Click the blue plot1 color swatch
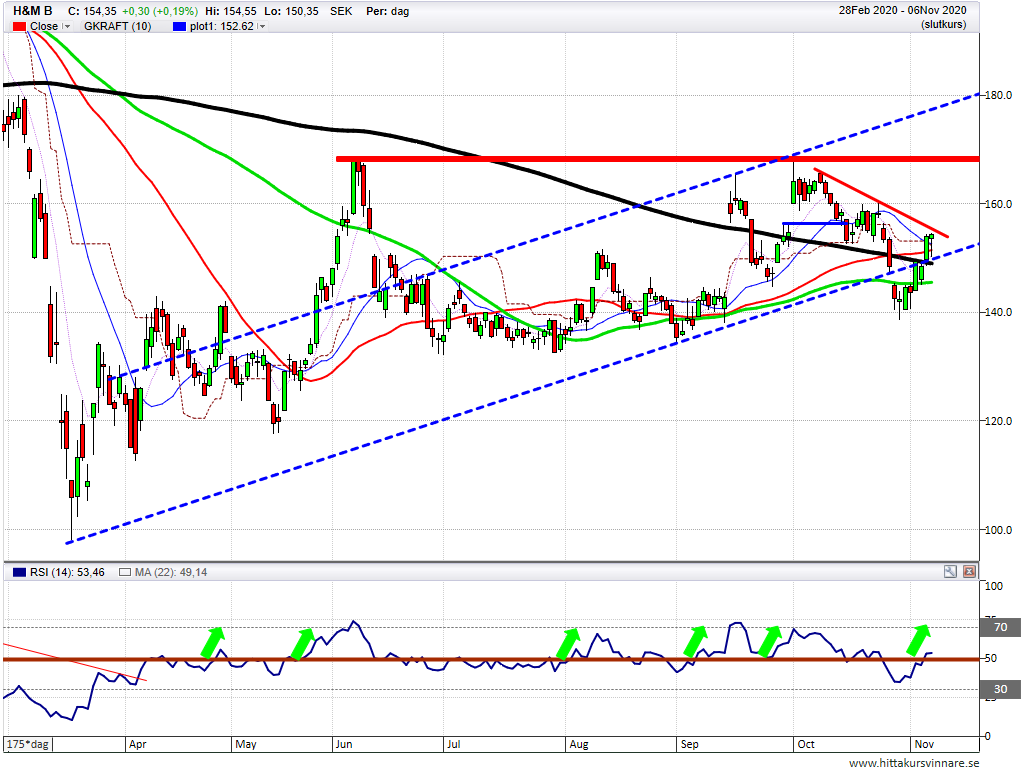This screenshot has width=1024, height=768. point(179,26)
